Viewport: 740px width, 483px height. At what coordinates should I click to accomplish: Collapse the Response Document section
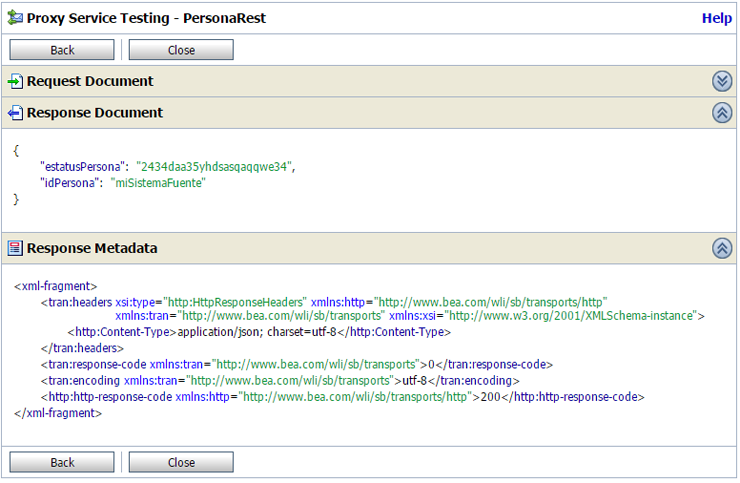coord(722,113)
